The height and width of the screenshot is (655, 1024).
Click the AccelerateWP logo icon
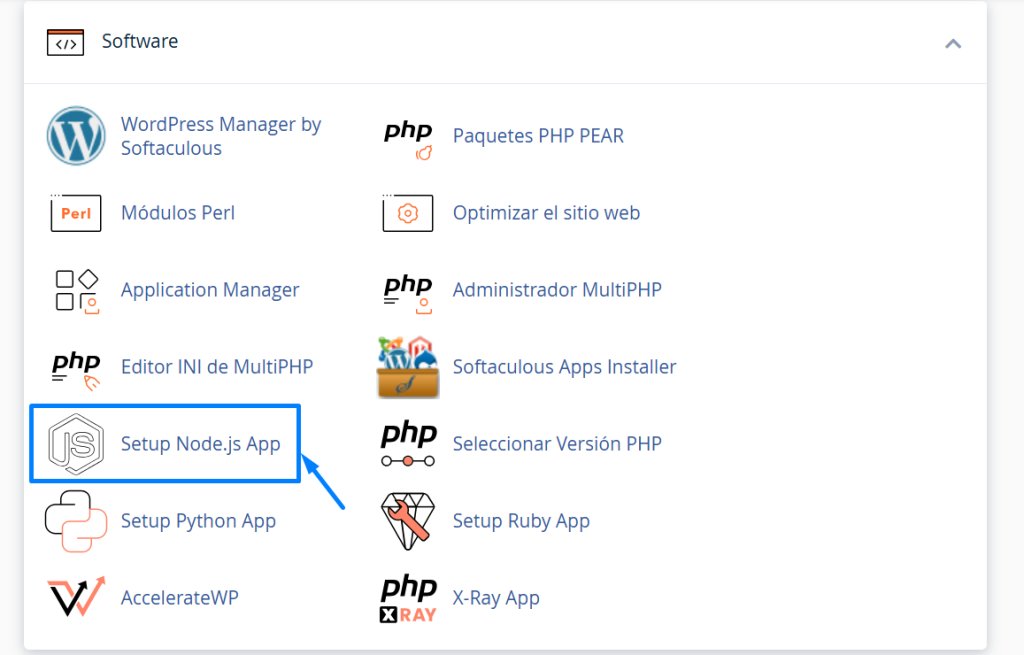click(x=76, y=597)
